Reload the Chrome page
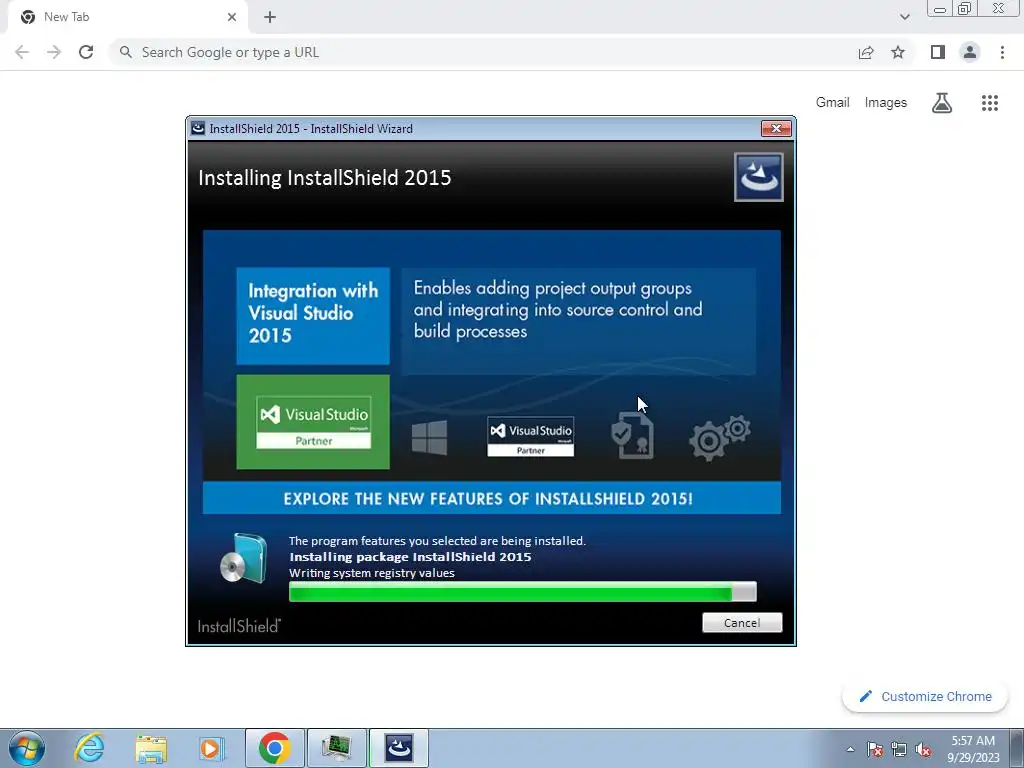The height and width of the screenshot is (768, 1024). (86, 52)
